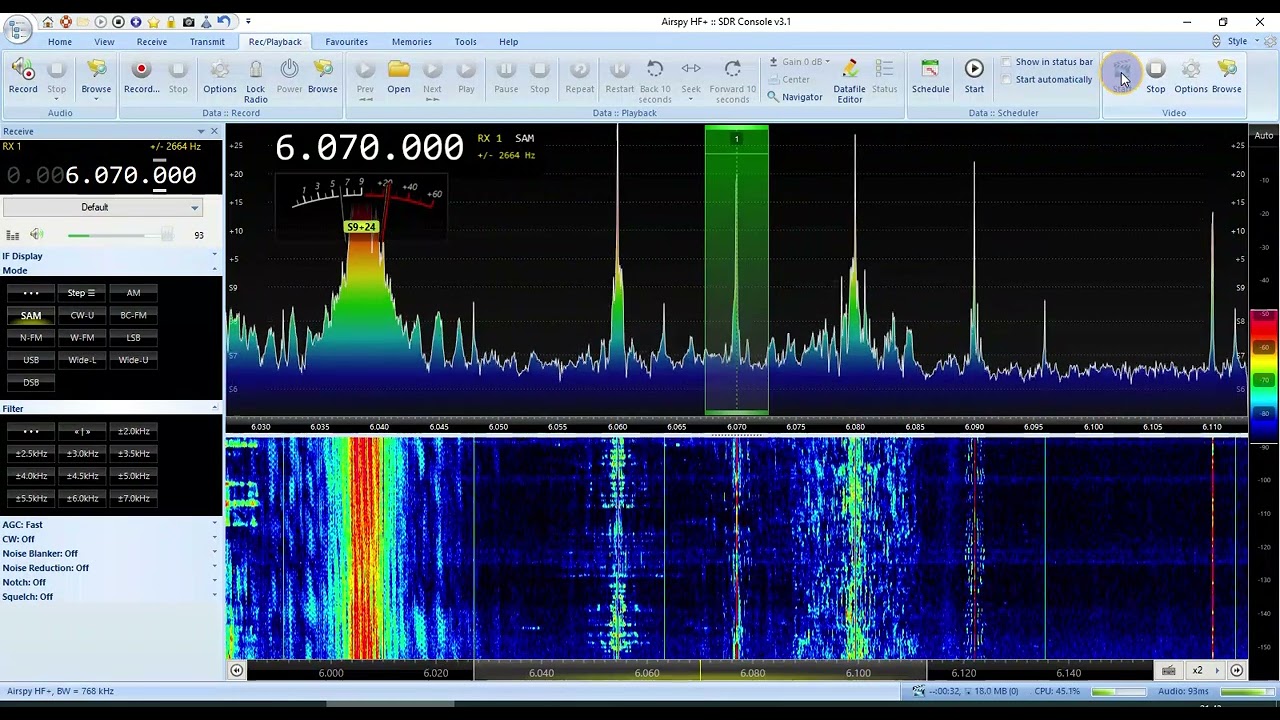Screen dimensions: 1280x720
Task: Click the Restart playback icon
Action: [x=619, y=76]
